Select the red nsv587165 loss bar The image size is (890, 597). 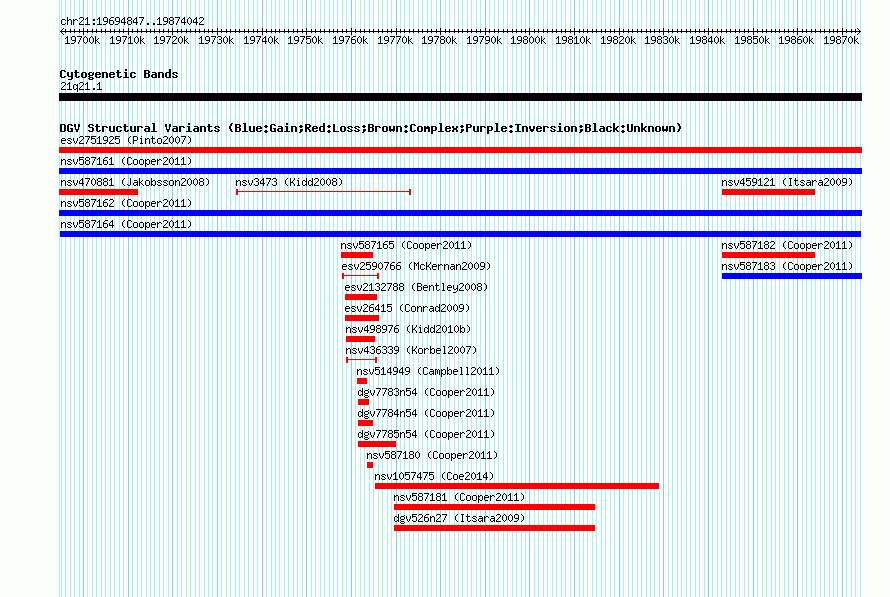coord(357,255)
